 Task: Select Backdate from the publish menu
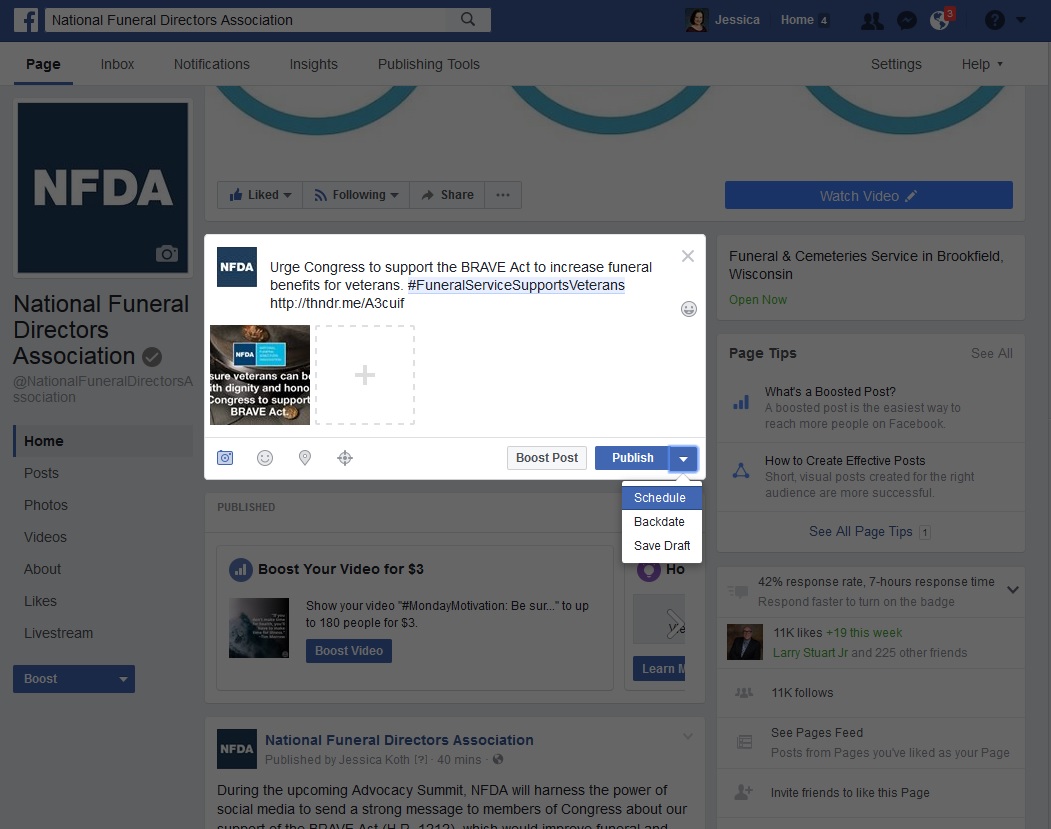click(662, 521)
